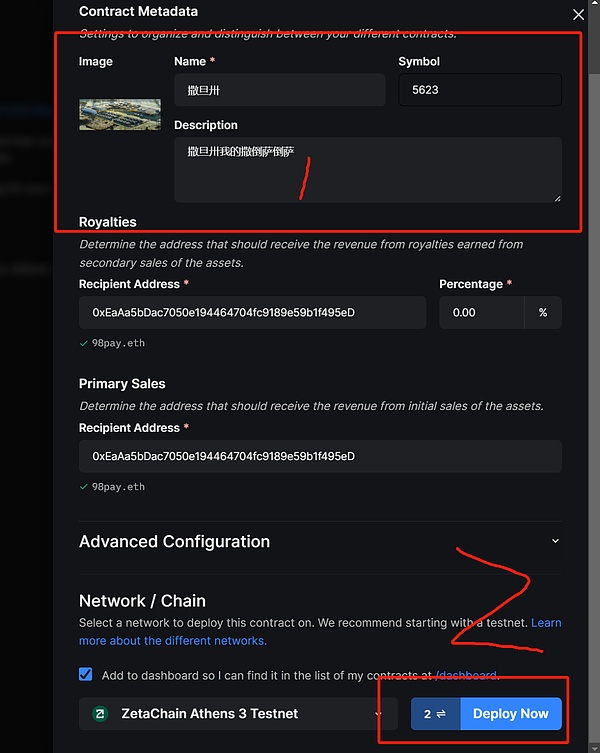Click the percent sign on Percentage field
This screenshot has width=600, height=753.
[x=543, y=313]
